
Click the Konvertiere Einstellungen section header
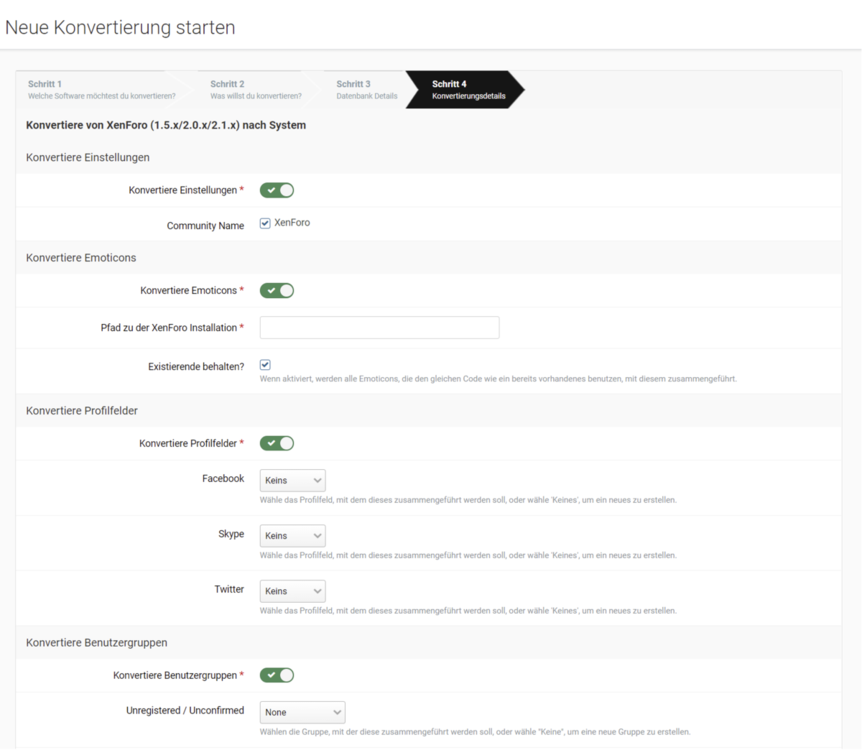click(x=87, y=157)
